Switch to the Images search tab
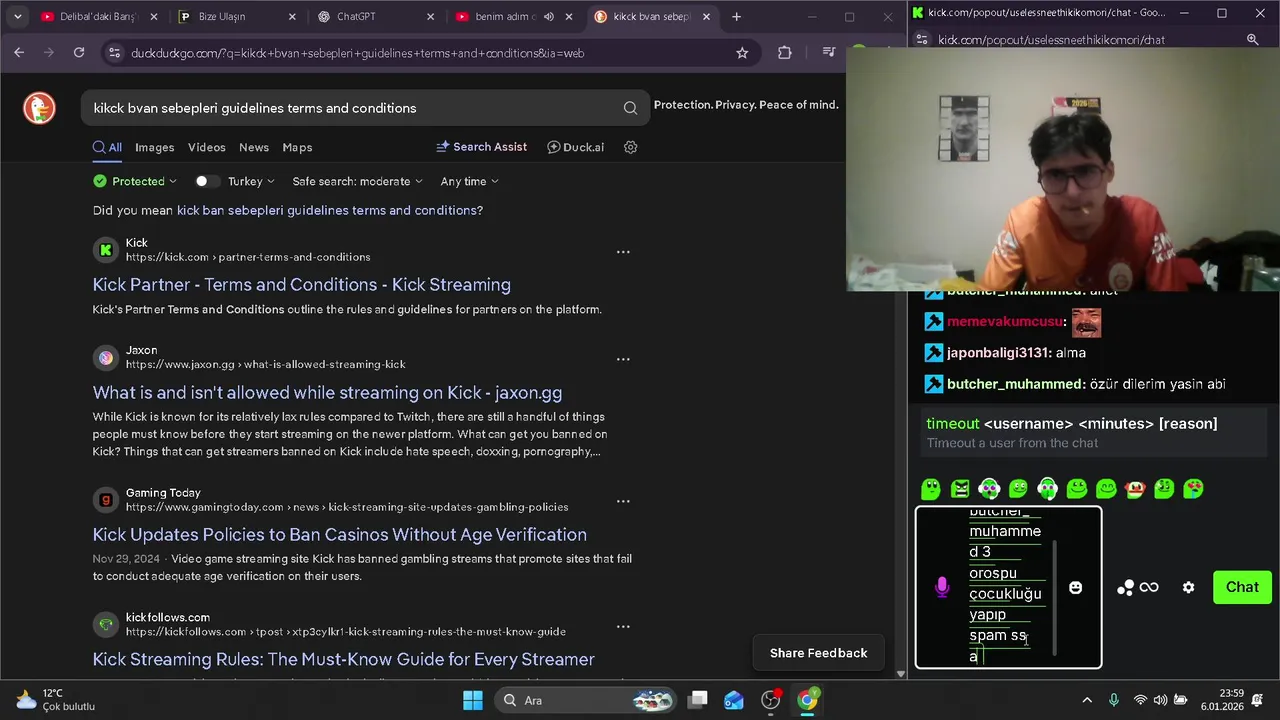Screen dimensions: 1280x720 click(154, 147)
